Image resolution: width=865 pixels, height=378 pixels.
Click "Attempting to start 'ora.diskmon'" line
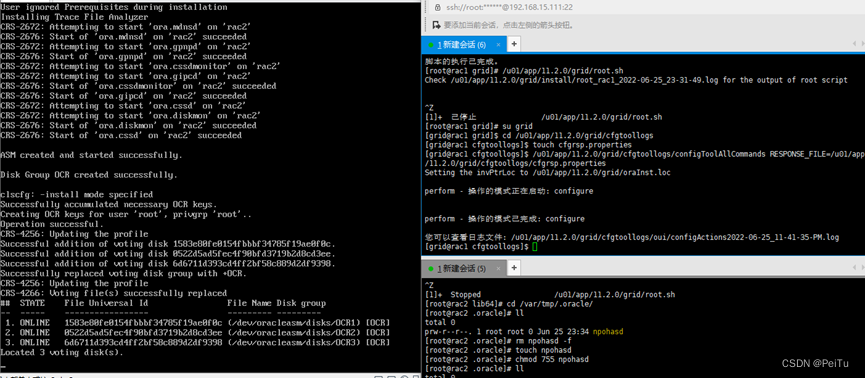pos(131,116)
